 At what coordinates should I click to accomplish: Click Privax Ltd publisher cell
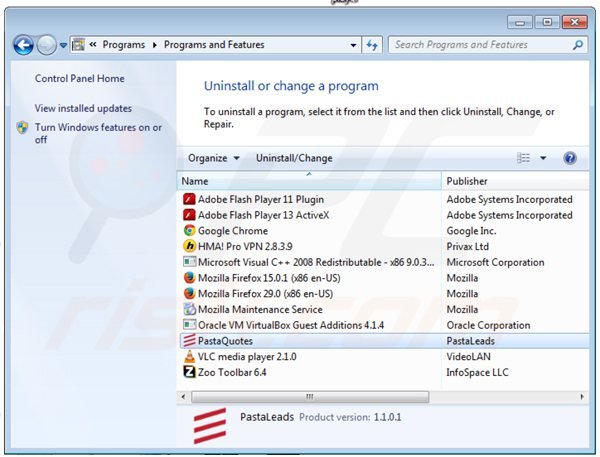tap(467, 246)
